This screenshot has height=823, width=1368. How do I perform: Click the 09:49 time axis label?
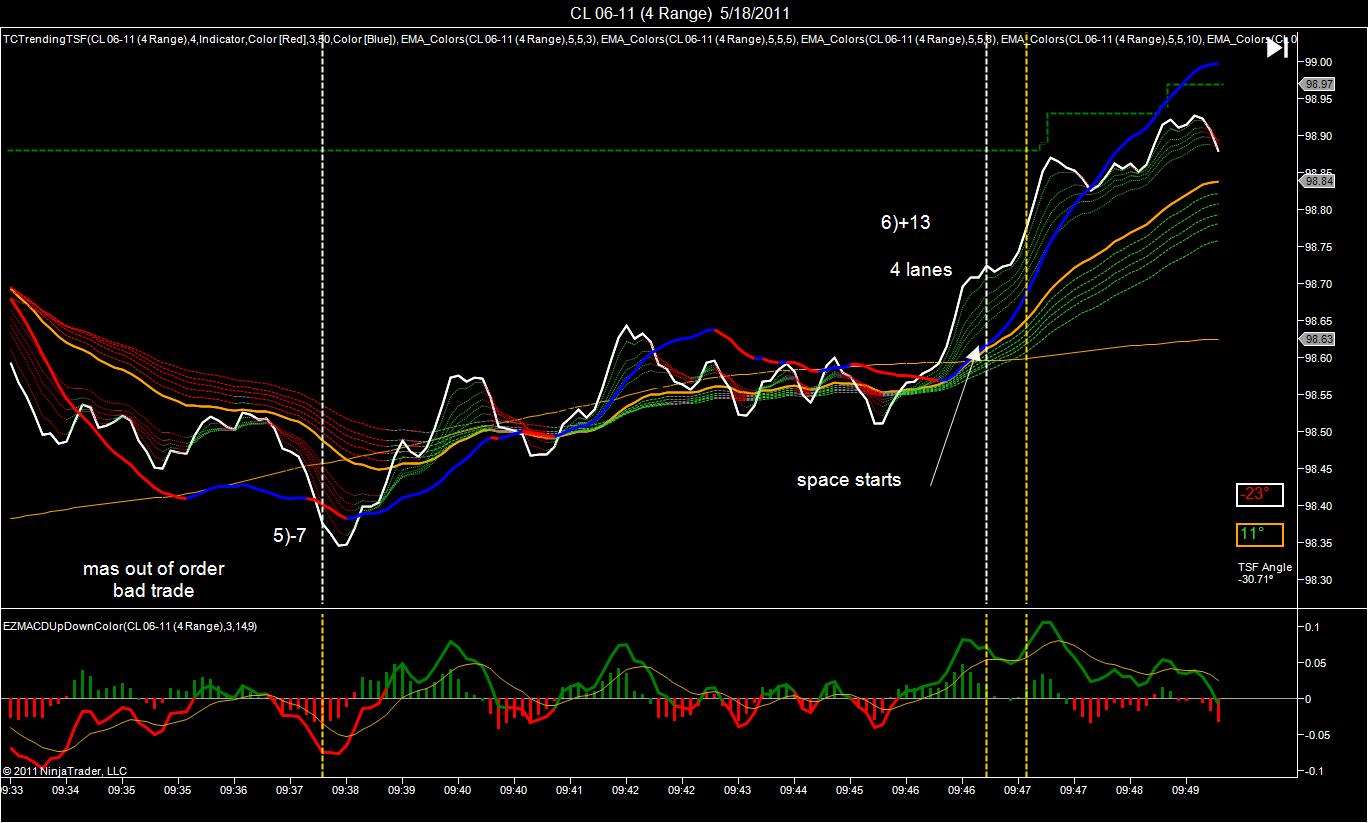tap(1186, 790)
